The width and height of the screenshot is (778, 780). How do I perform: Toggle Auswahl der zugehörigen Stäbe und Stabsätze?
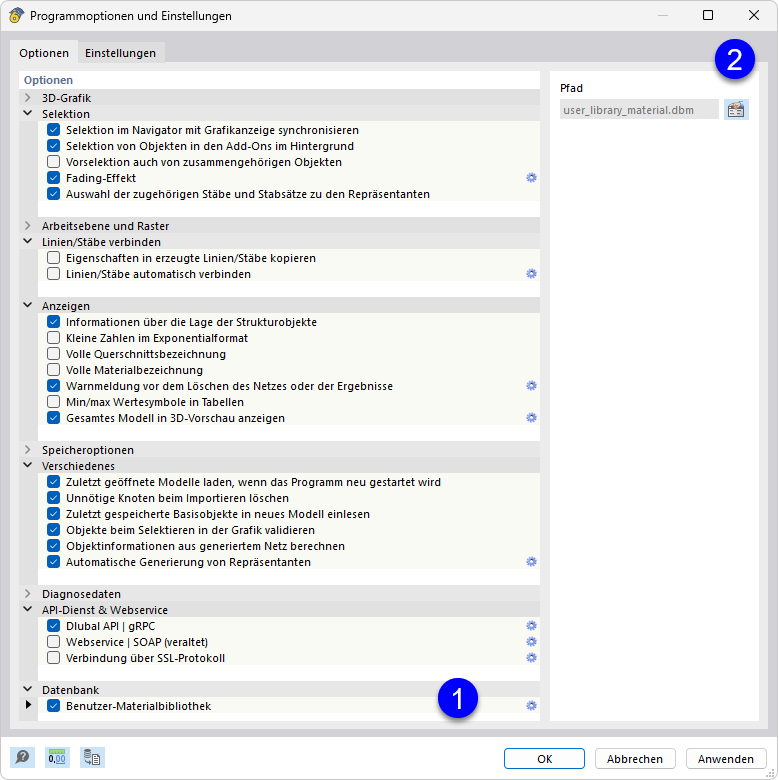(53, 194)
